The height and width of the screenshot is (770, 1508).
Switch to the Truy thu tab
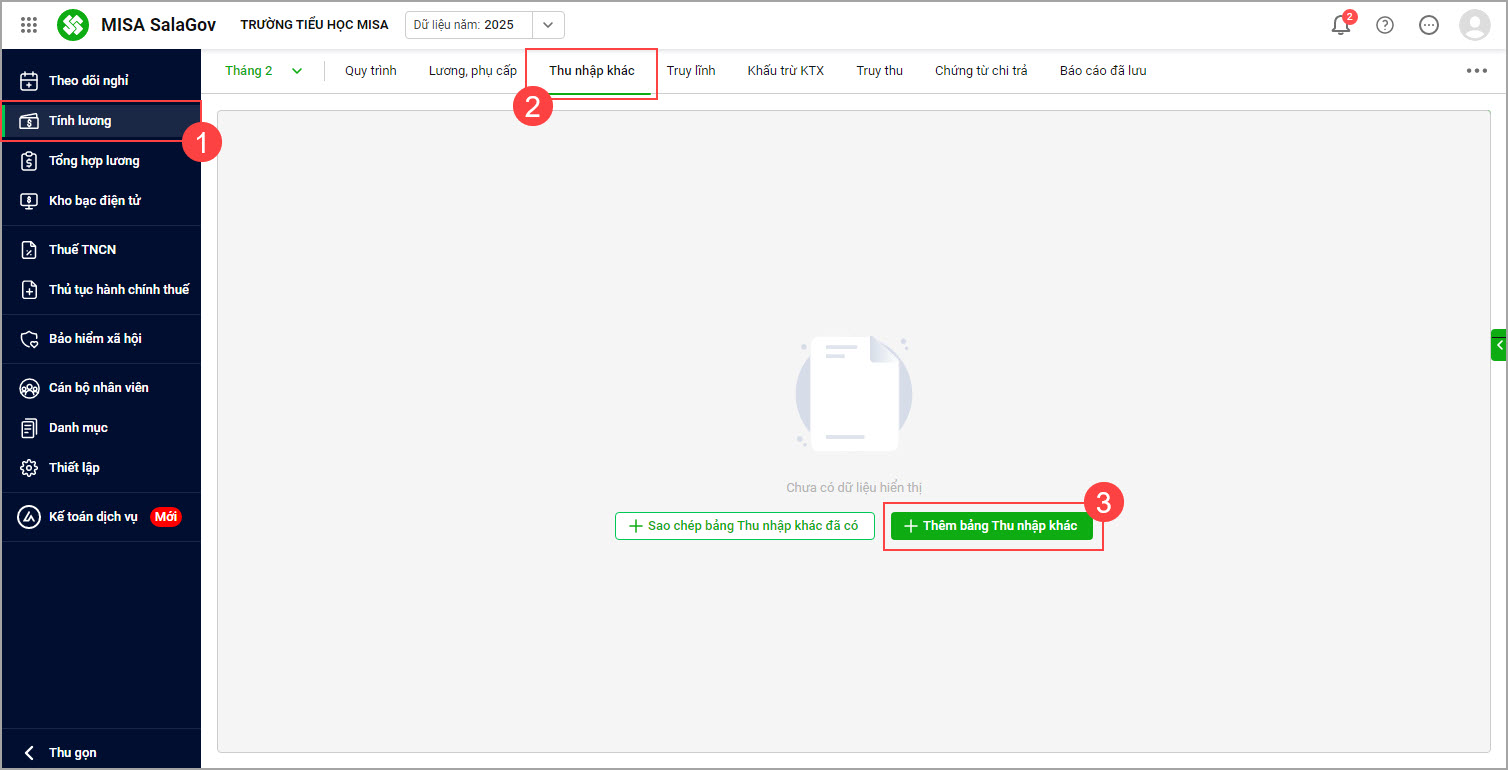pyautogui.click(x=880, y=71)
